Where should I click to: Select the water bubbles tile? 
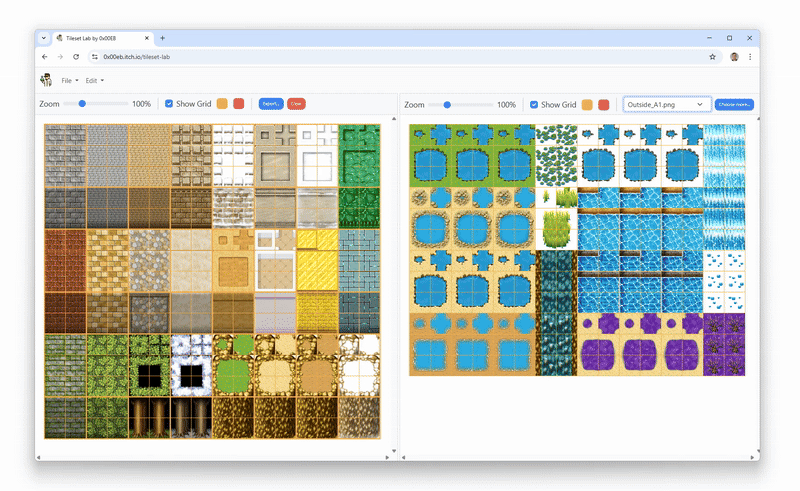tap(724, 281)
